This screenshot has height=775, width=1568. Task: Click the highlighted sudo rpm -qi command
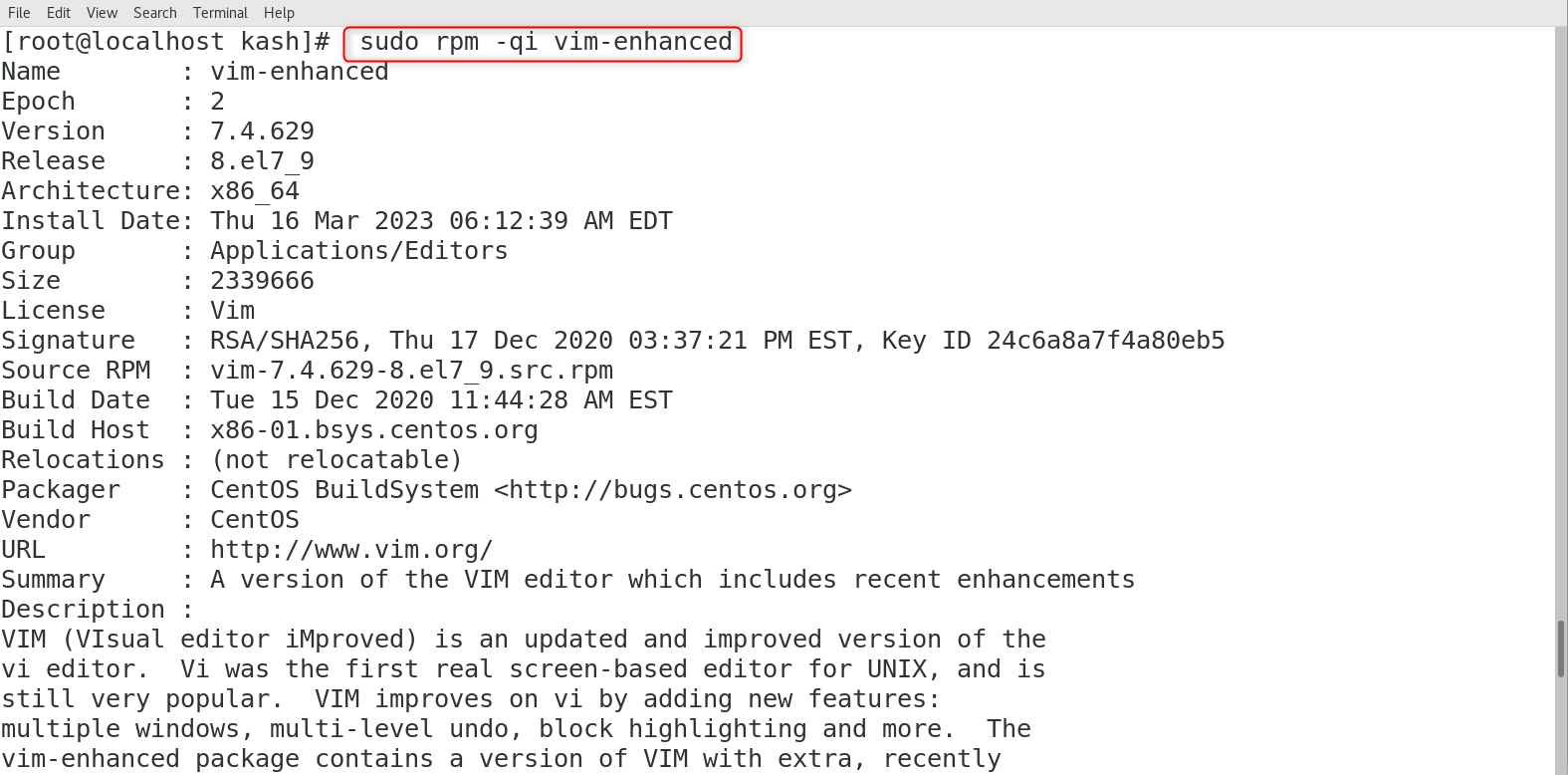541,42
